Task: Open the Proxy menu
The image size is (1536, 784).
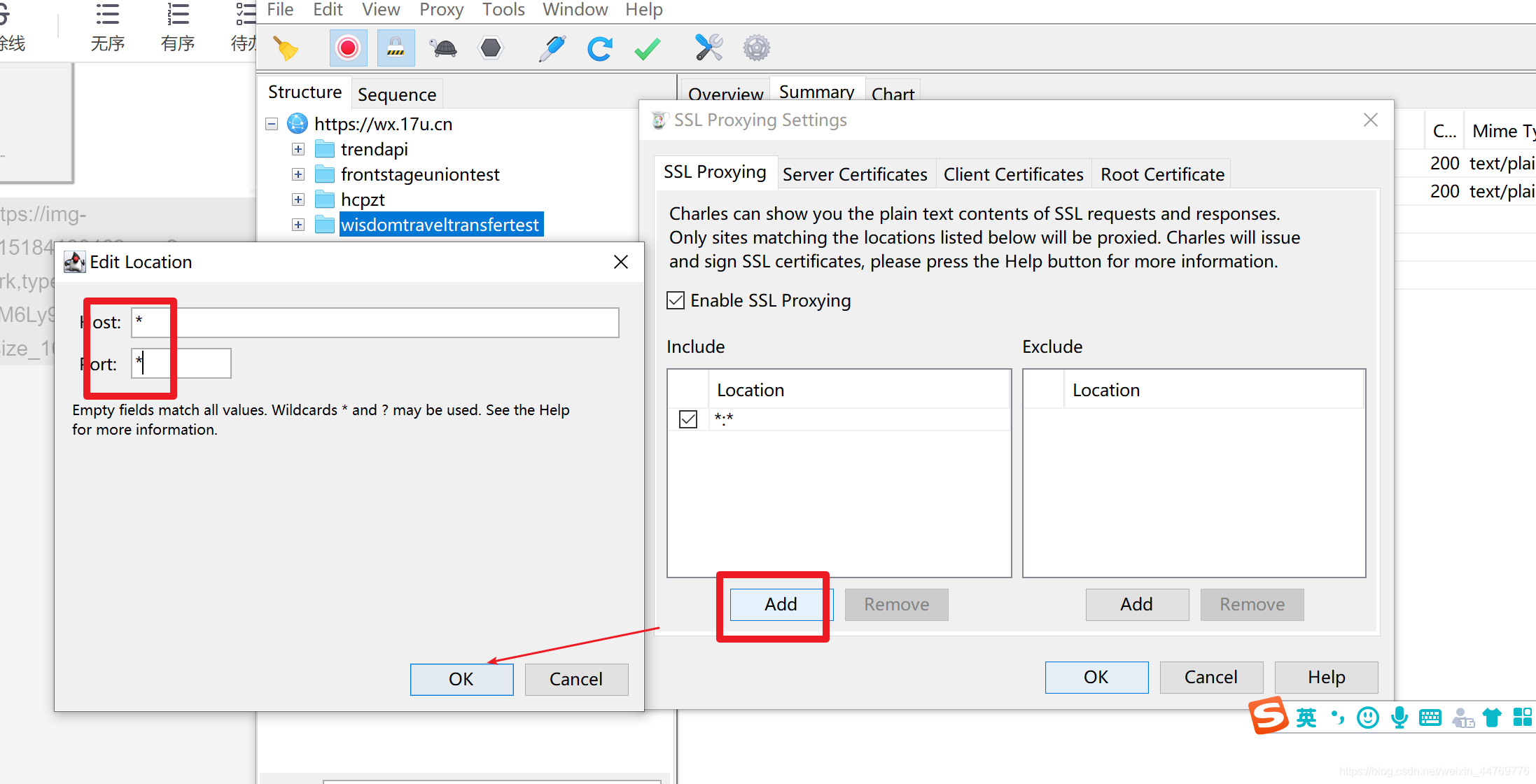Action: [x=441, y=10]
